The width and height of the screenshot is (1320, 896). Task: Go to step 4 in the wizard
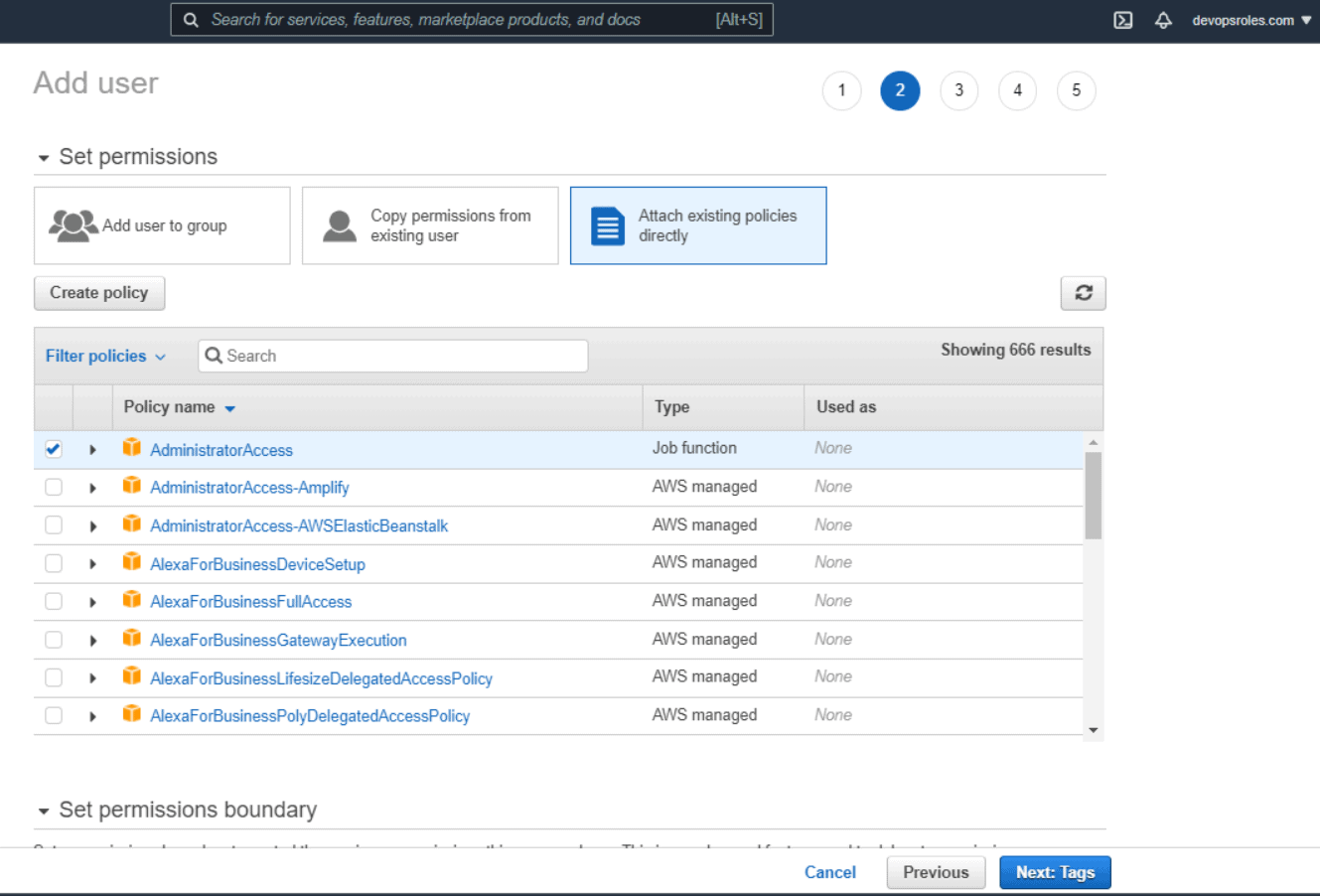1017,89
